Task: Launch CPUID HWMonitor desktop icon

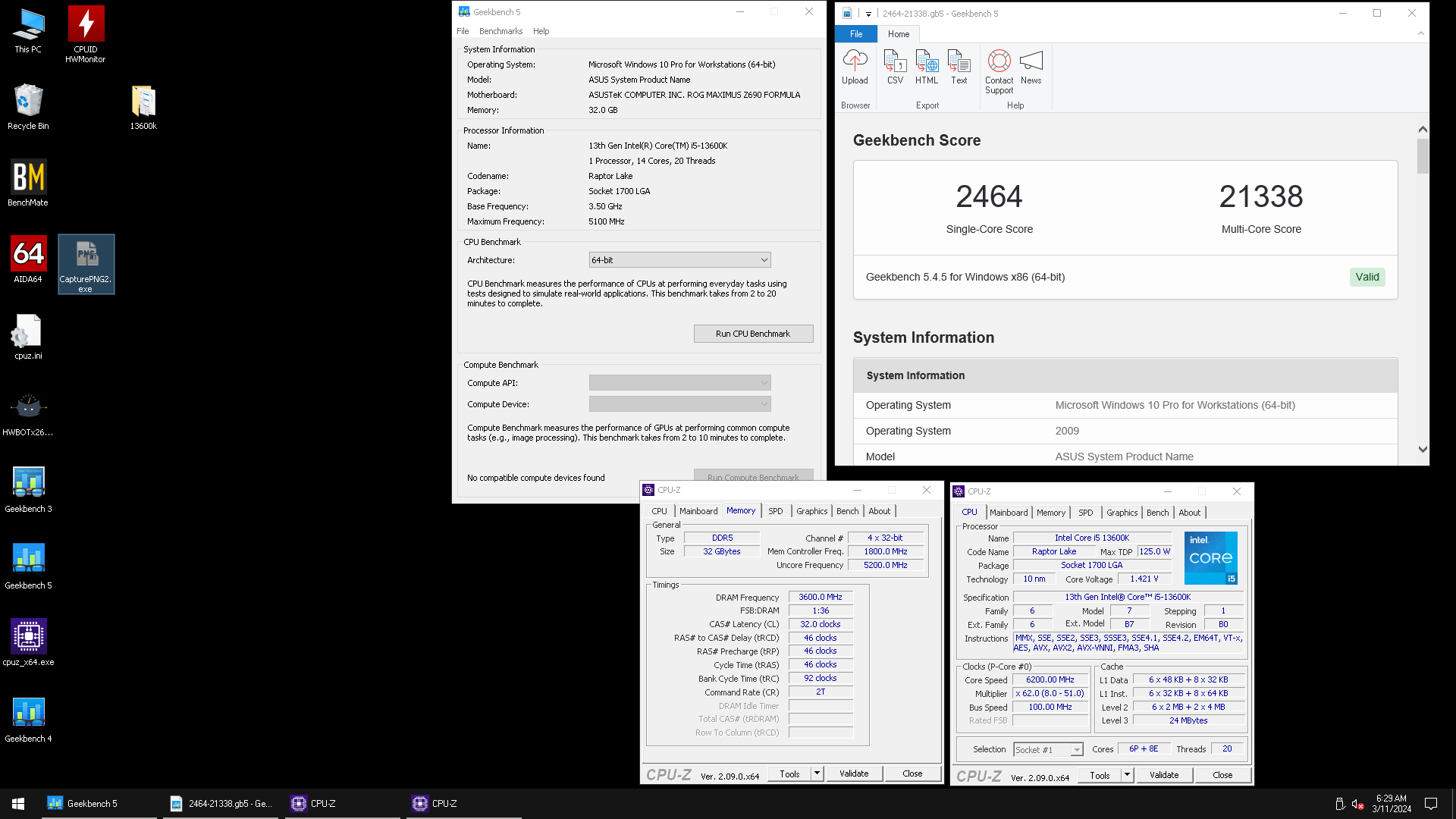Action: click(86, 35)
